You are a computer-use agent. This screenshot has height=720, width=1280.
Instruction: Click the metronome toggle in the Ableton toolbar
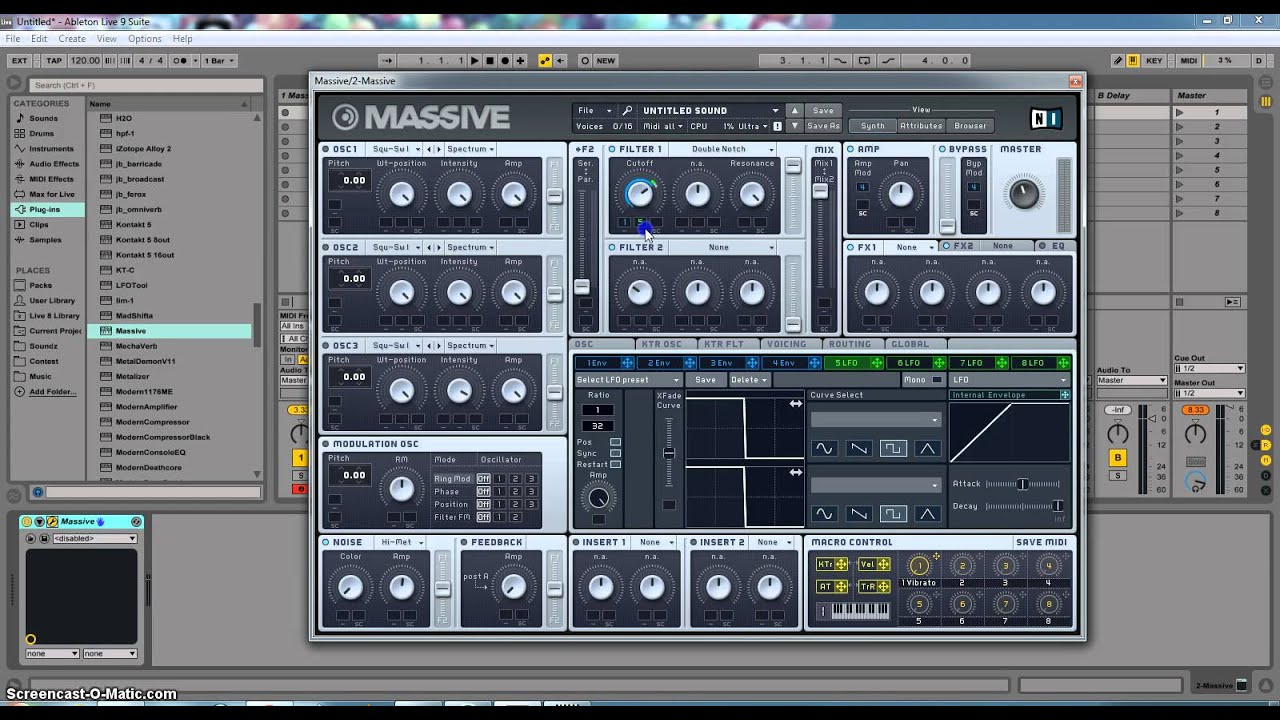[x=181, y=61]
